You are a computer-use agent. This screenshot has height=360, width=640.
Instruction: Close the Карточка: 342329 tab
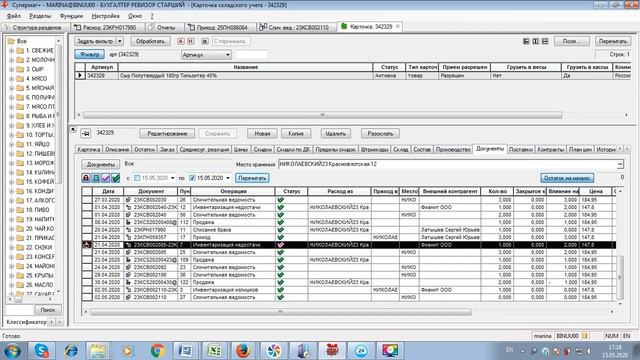click(x=398, y=27)
